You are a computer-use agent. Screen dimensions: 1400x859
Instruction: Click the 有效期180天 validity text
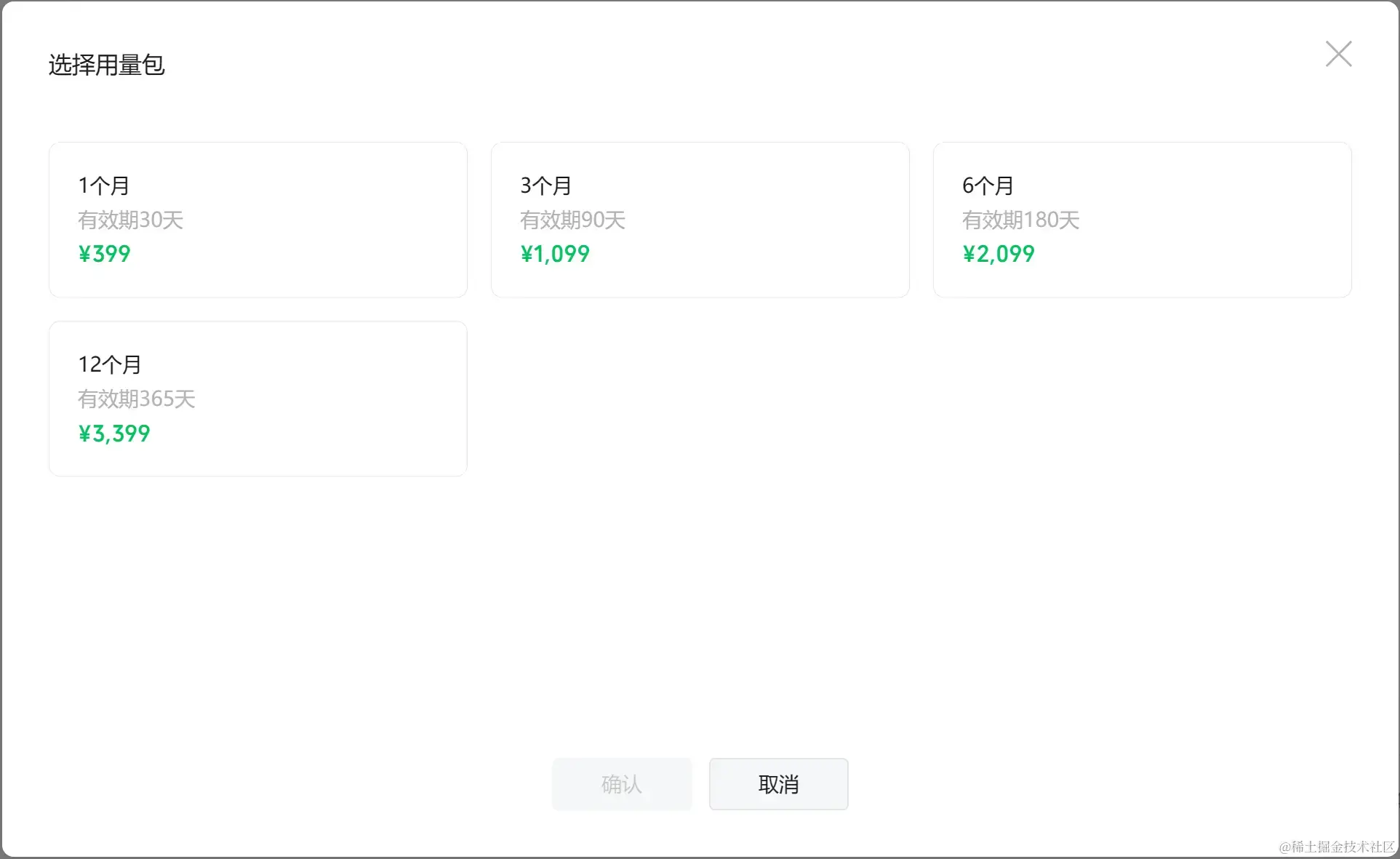click(x=1021, y=220)
